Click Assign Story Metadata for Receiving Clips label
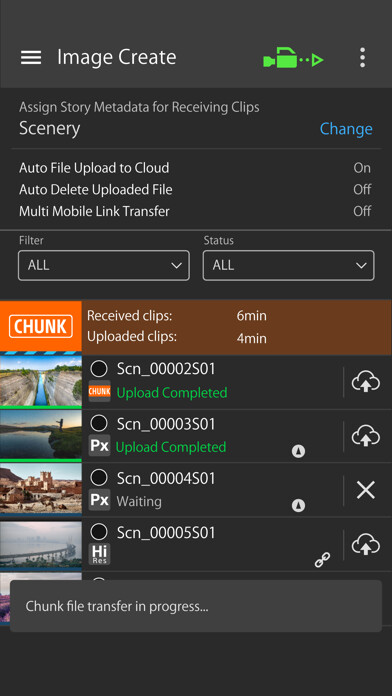Screen dimensions: 392x696 pos(139,107)
